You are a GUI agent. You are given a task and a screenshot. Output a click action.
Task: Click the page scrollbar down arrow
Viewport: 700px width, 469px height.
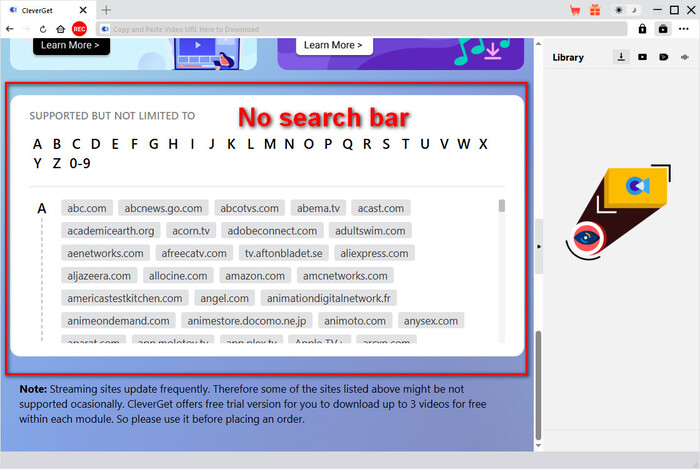[538, 445]
